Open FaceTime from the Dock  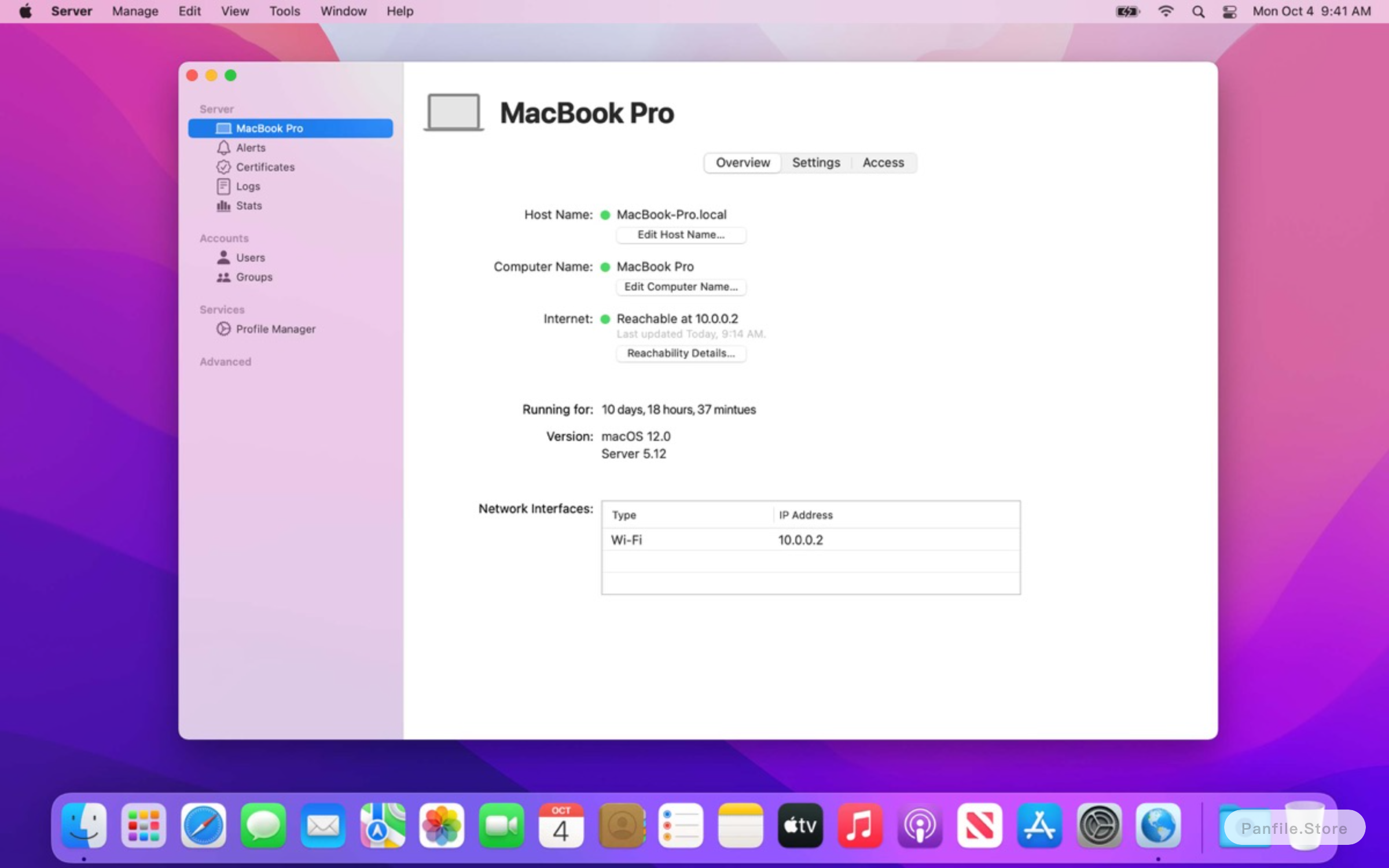click(x=502, y=826)
